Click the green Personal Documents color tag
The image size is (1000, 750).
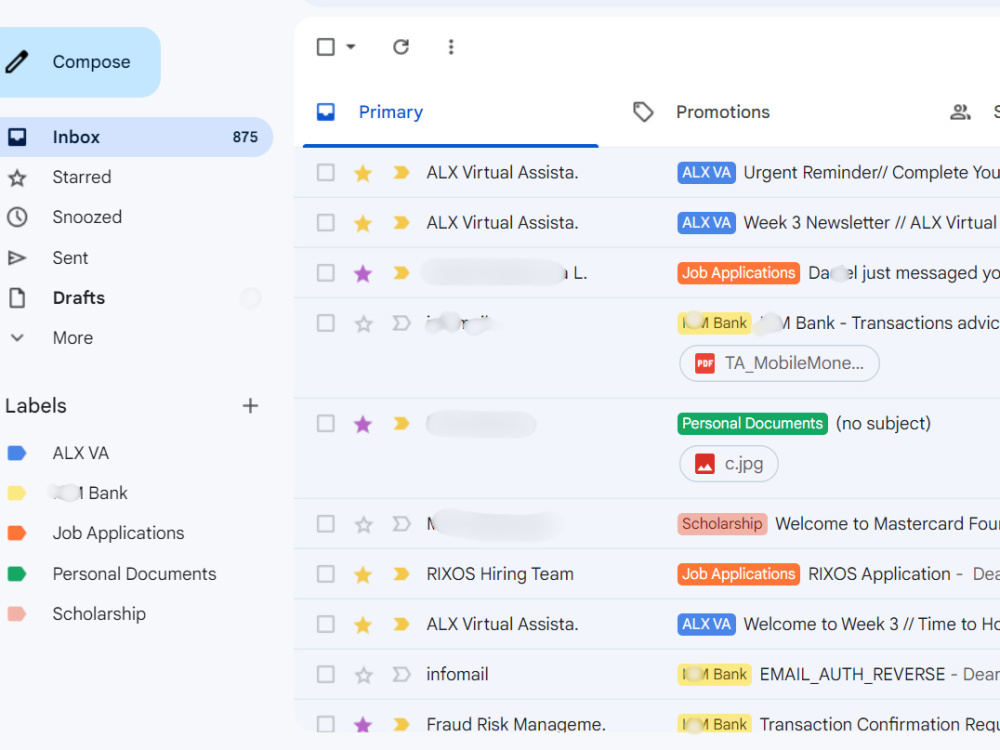(x=17, y=574)
